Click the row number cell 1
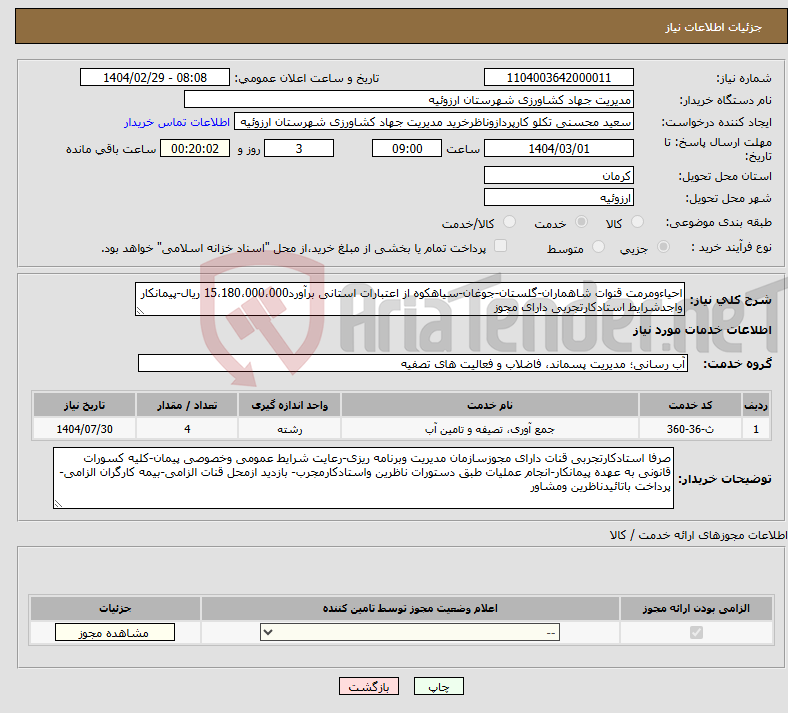 [756, 429]
